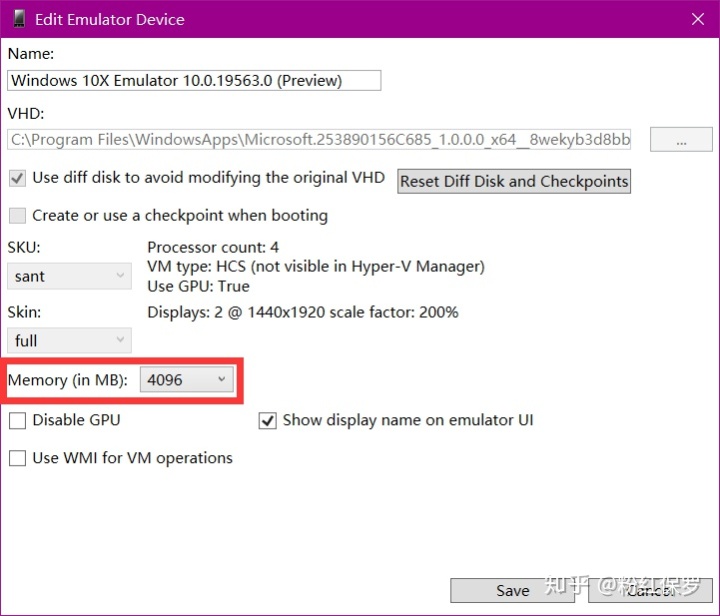The height and width of the screenshot is (616, 720).
Task: Click the "Name:" label
Action: (x=31, y=54)
